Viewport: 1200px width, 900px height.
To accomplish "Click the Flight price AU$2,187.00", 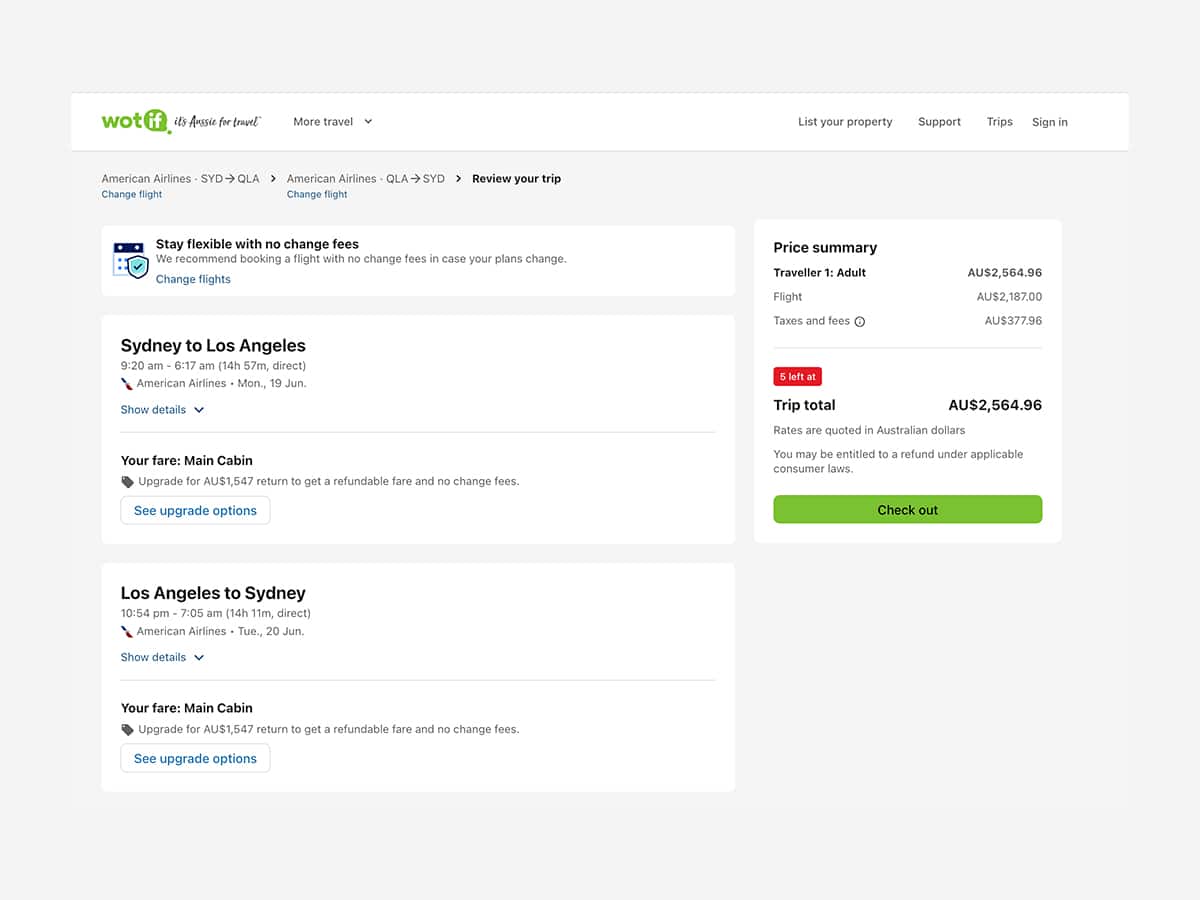I will pos(1009,297).
